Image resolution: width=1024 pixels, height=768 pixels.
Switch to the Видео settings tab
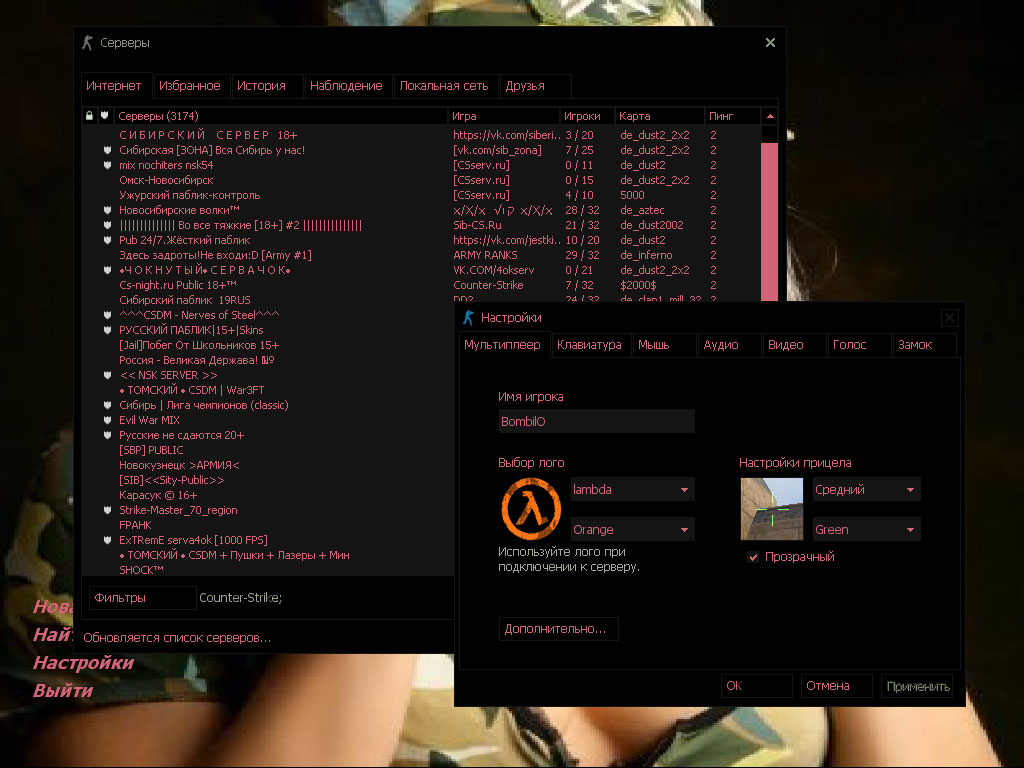pos(793,345)
